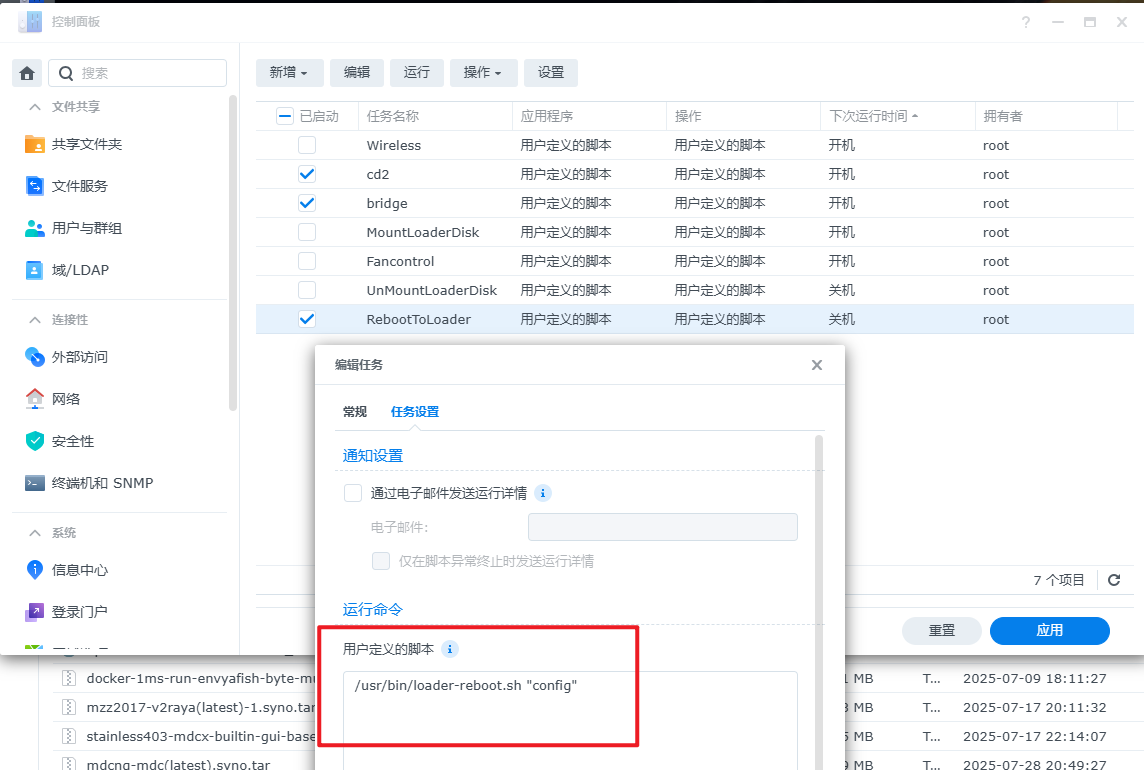Open File Services (文件服务) icon
The image size is (1144, 770).
[x=35, y=186]
